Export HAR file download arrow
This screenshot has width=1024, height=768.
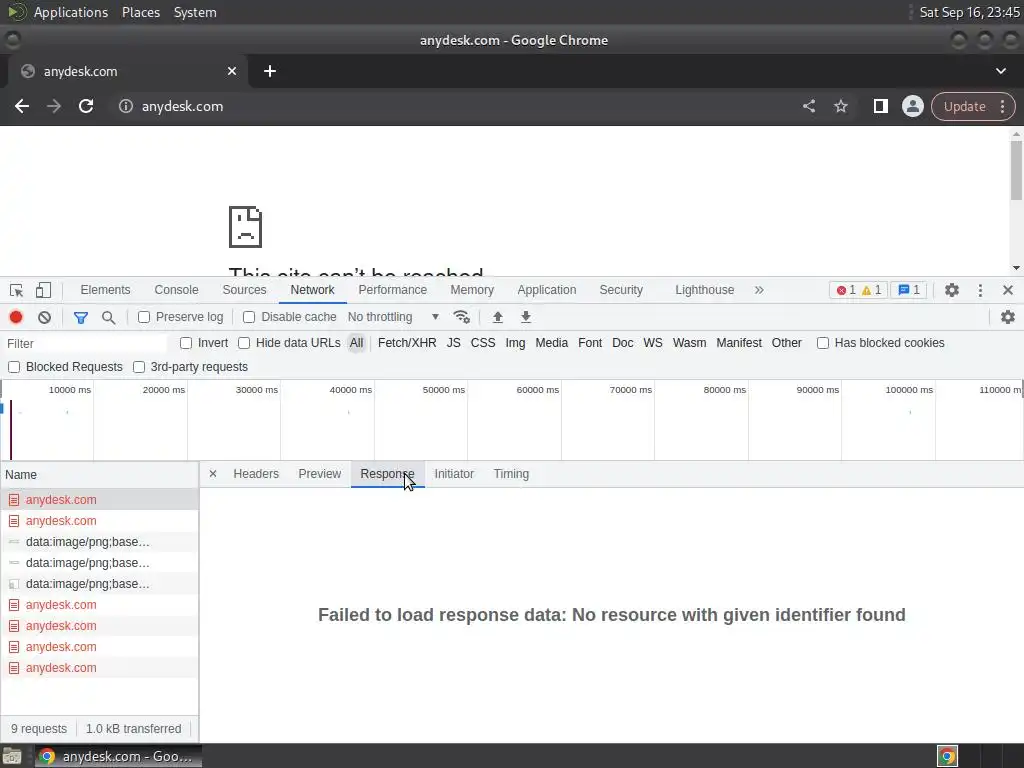click(526, 317)
